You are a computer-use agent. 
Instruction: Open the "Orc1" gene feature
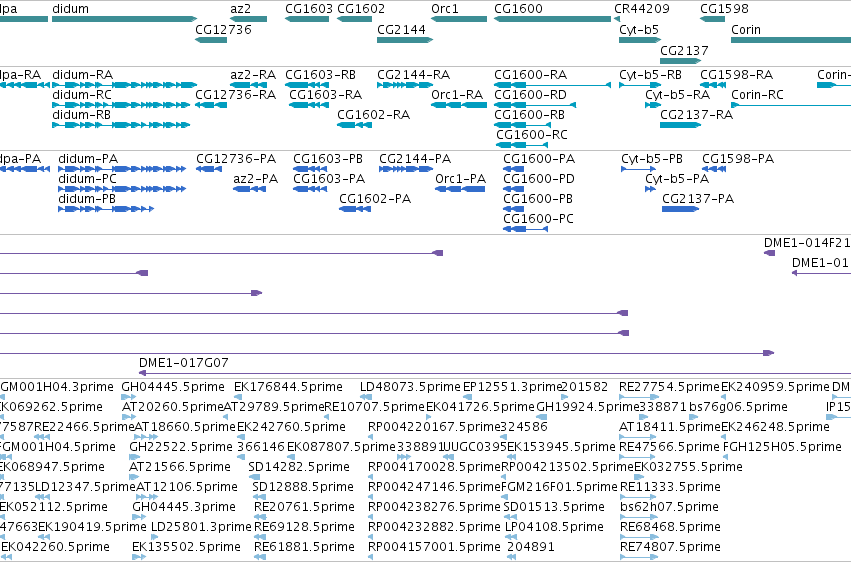click(x=459, y=20)
